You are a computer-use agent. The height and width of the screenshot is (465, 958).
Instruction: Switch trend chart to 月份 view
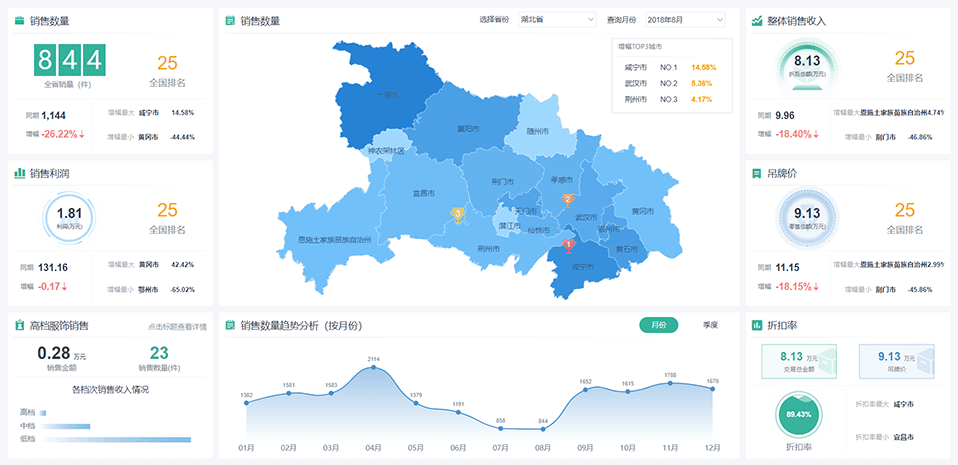658,325
